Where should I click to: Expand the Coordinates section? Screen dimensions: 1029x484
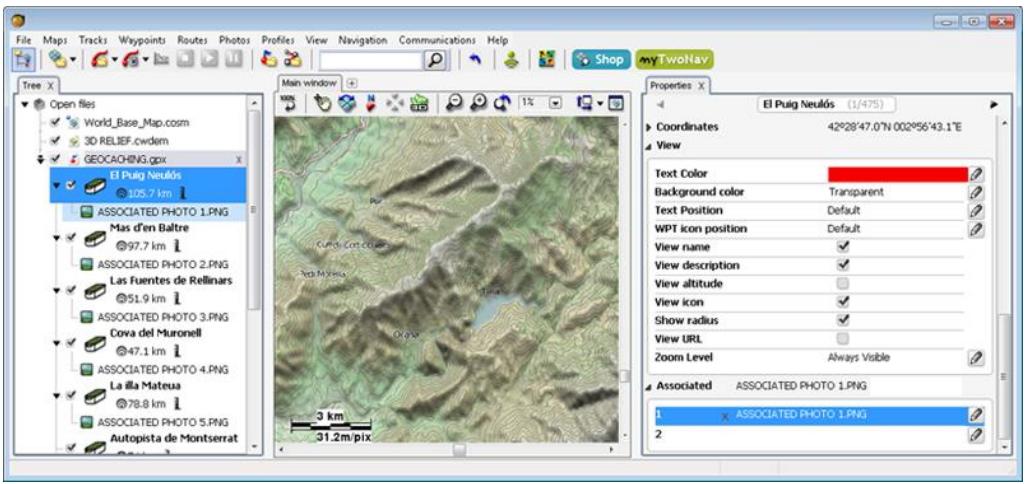647,127
